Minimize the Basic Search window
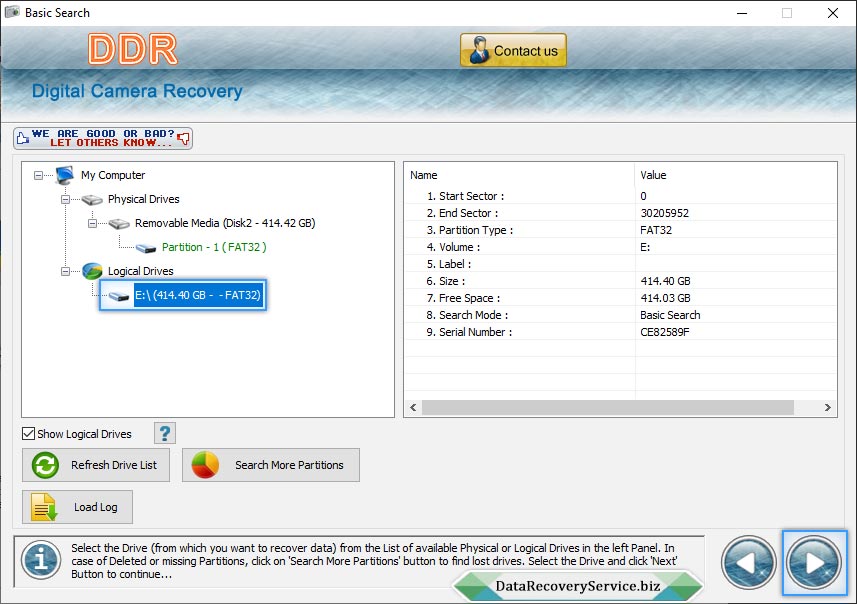This screenshot has height=604, width=857. 742,13
